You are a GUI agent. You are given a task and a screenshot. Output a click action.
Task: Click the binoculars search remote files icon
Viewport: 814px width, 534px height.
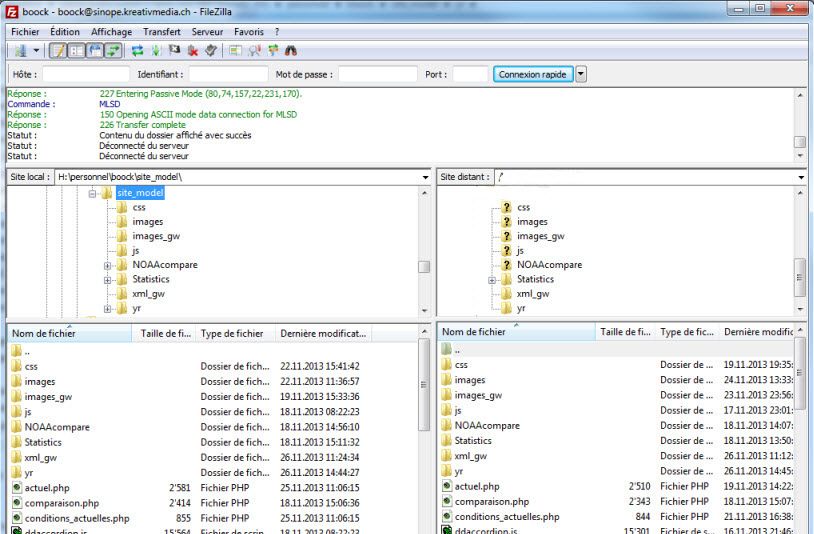pos(291,50)
